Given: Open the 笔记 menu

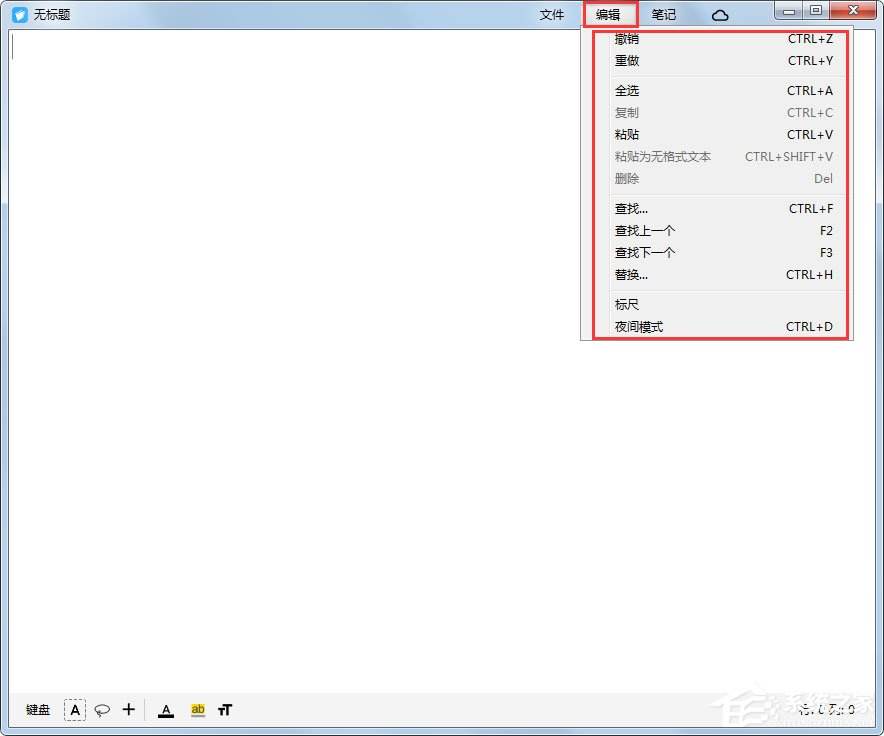Looking at the screenshot, I should 664,15.
